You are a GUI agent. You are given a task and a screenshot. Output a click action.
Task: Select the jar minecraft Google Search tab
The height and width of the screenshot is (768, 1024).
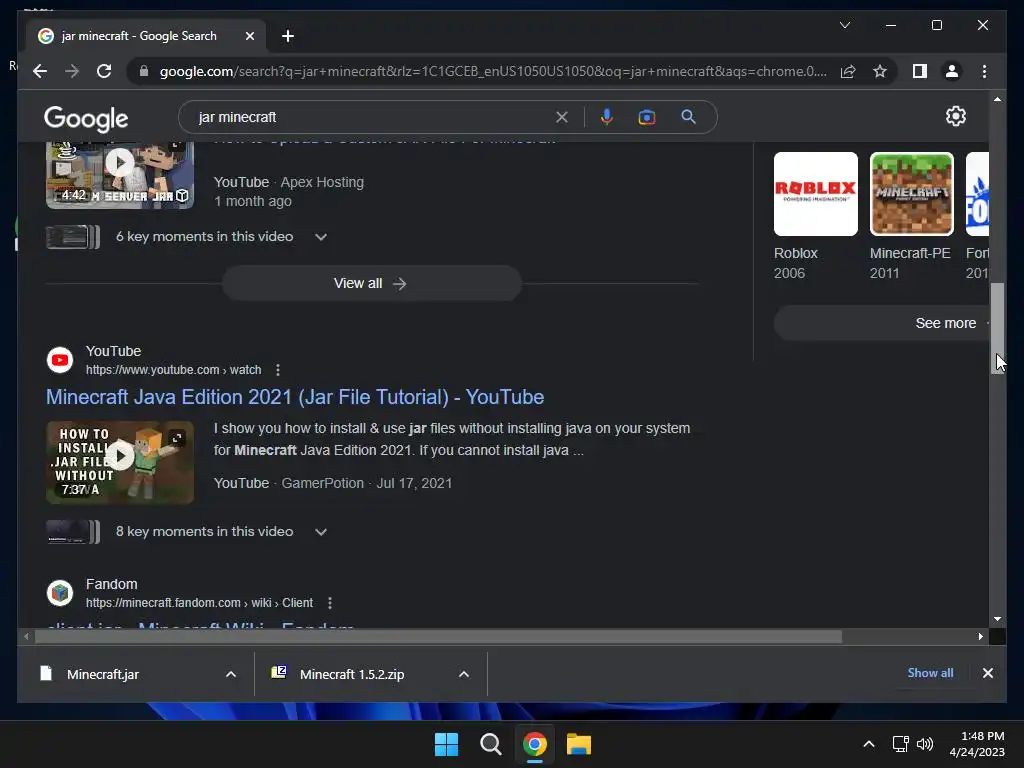point(146,36)
